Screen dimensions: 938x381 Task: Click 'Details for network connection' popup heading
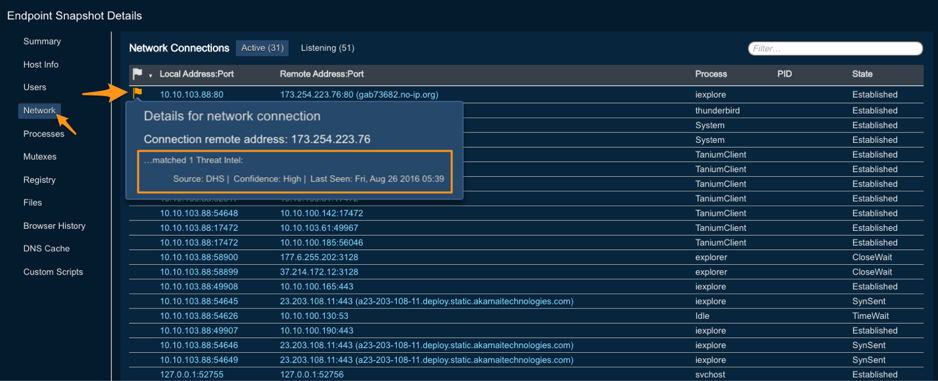pyautogui.click(x=232, y=116)
